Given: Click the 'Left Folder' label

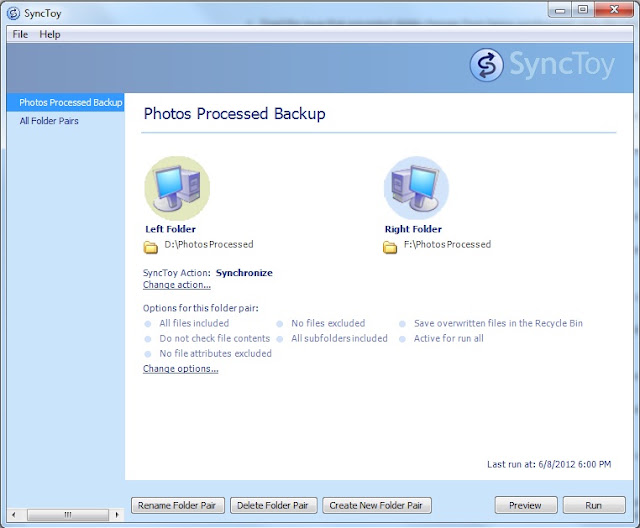Looking at the screenshot, I should pyautogui.click(x=170, y=229).
